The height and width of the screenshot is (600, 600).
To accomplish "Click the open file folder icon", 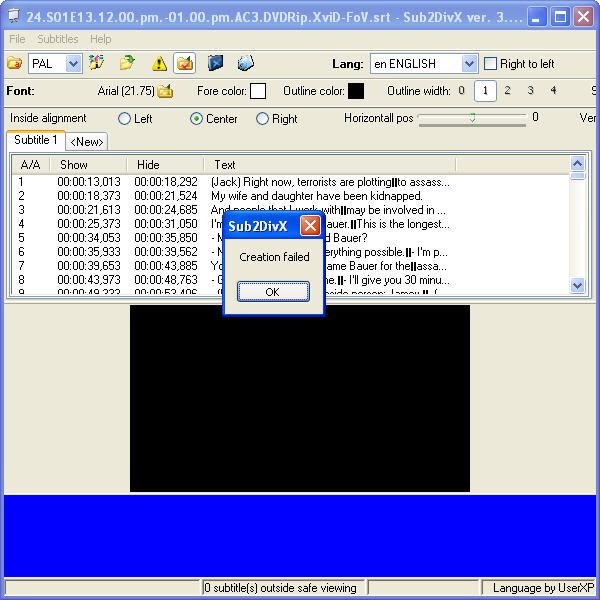I will (x=14, y=63).
